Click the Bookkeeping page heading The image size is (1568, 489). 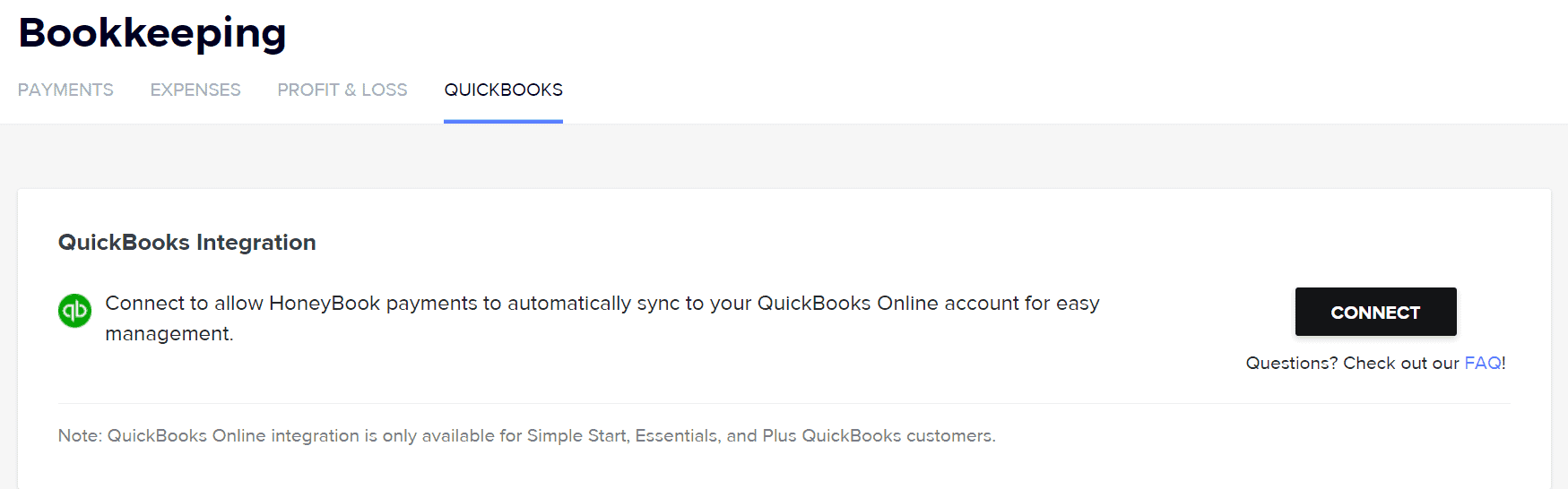click(152, 33)
